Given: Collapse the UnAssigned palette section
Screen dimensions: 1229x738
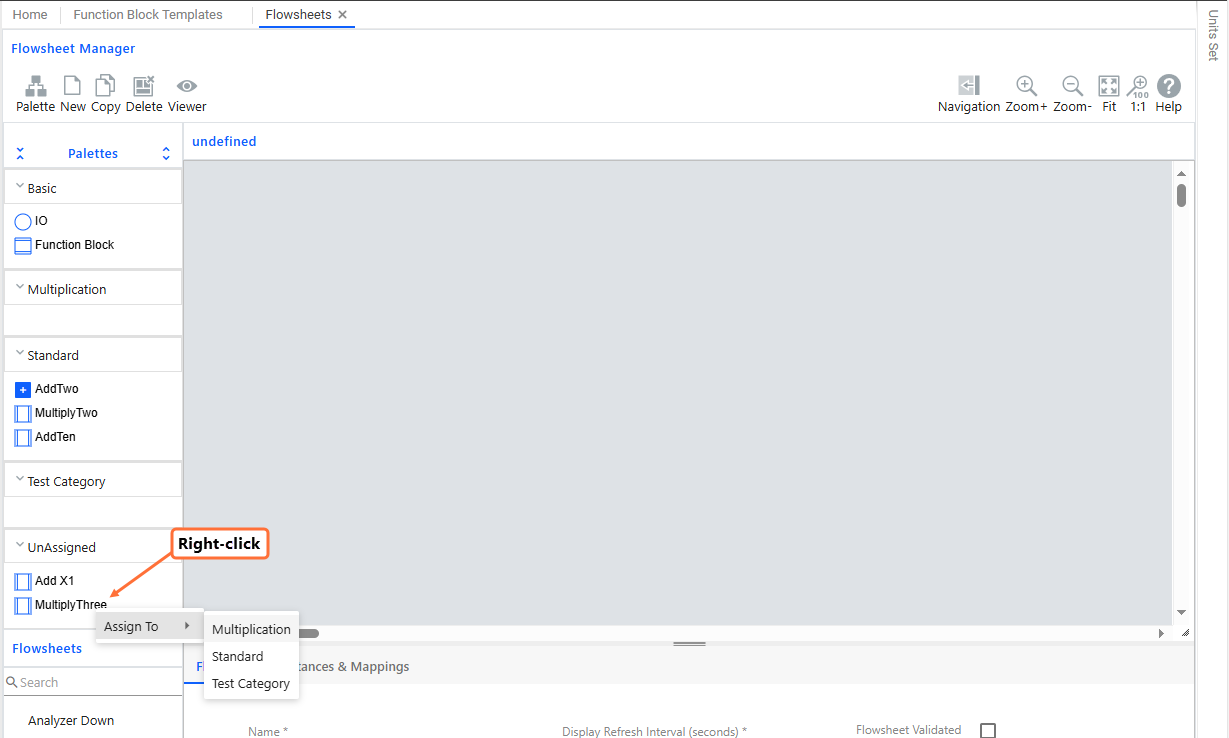Looking at the screenshot, I should [20, 546].
